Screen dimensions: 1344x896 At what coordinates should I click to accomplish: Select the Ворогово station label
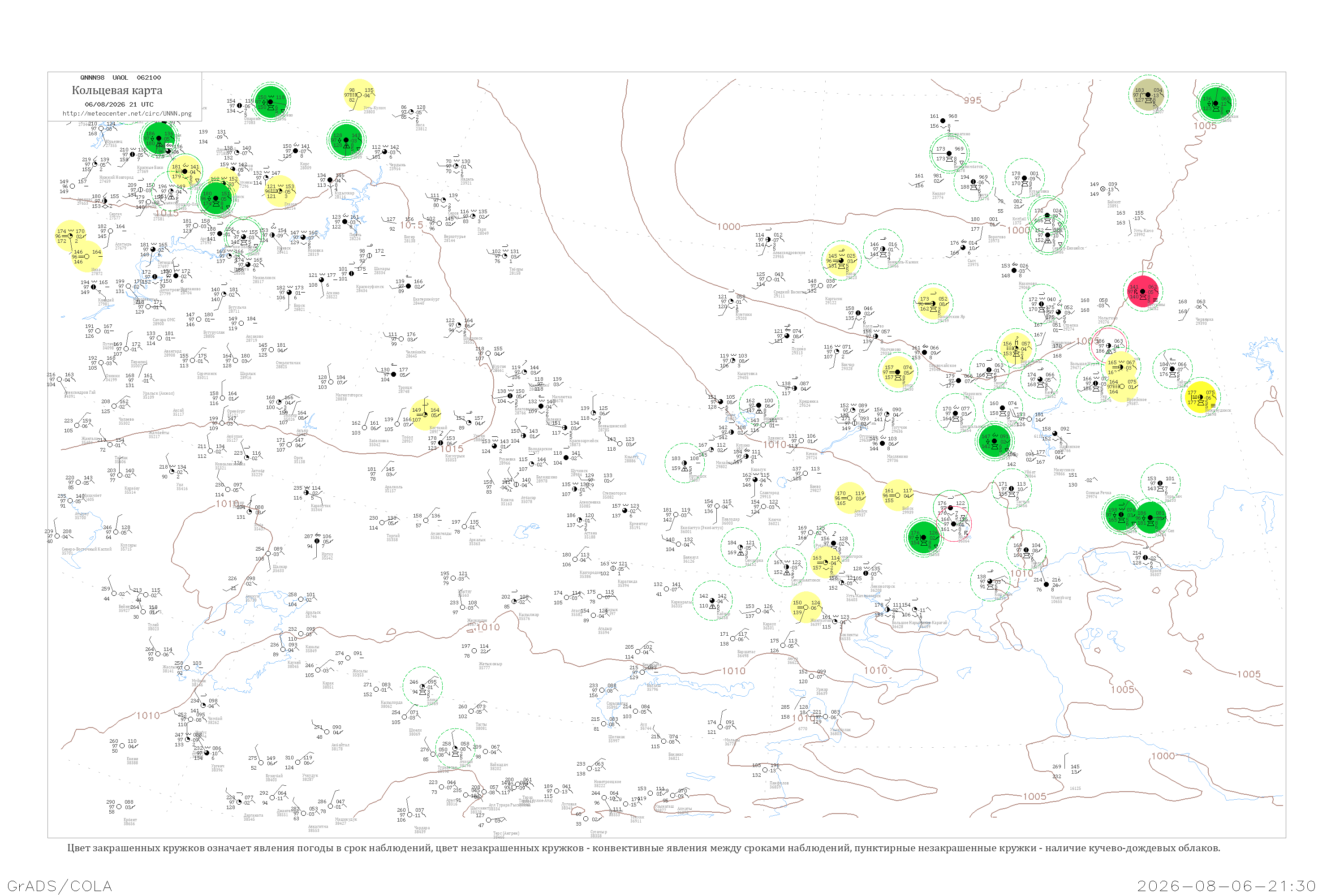996,237
